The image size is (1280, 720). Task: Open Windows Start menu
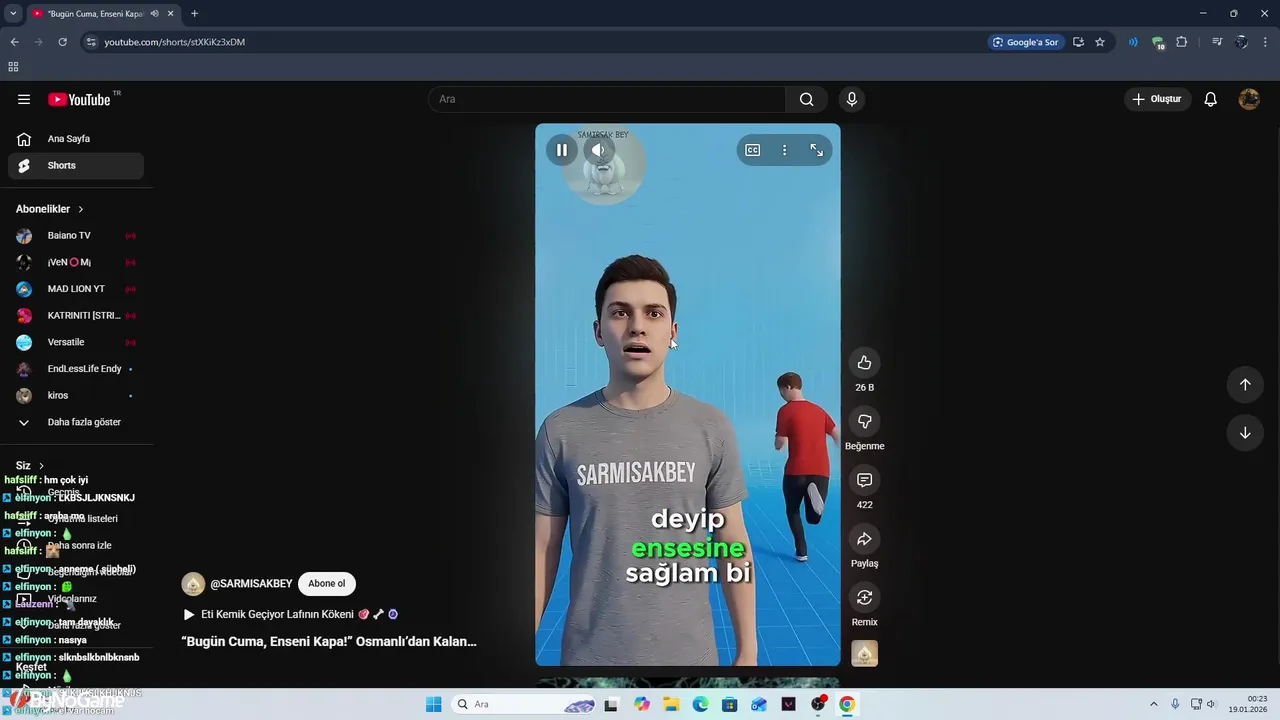click(433, 704)
